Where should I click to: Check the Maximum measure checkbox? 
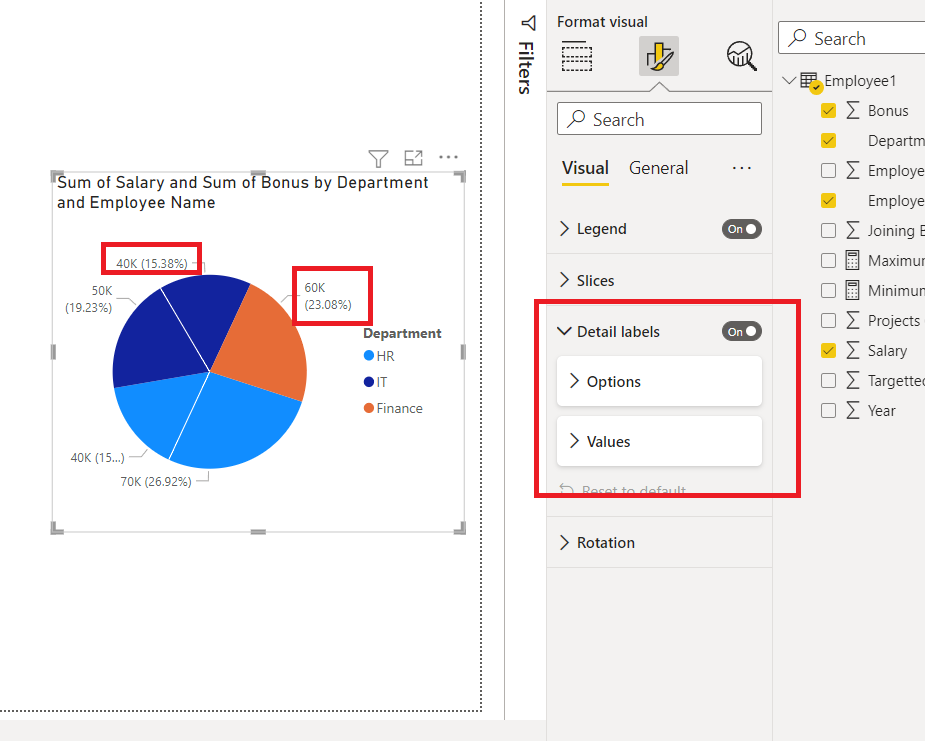click(828, 260)
